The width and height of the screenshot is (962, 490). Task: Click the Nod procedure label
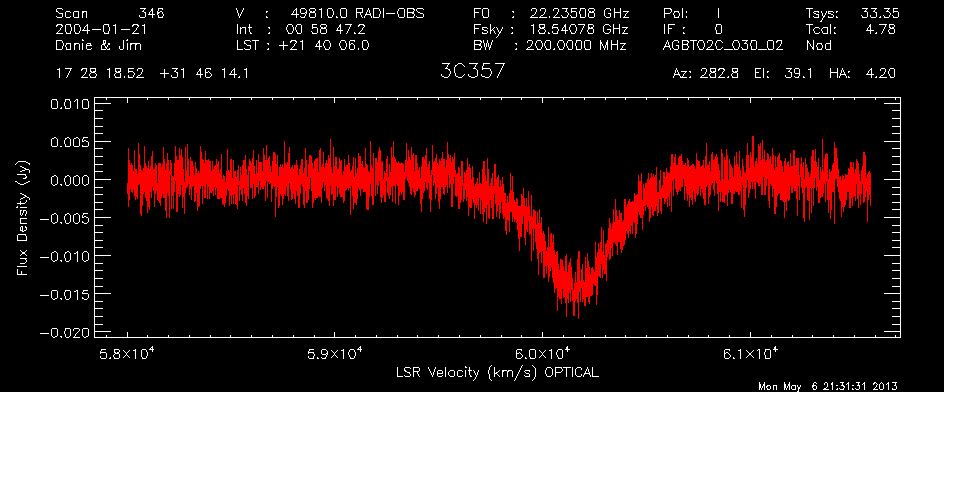pyautogui.click(x=819, y=45)
